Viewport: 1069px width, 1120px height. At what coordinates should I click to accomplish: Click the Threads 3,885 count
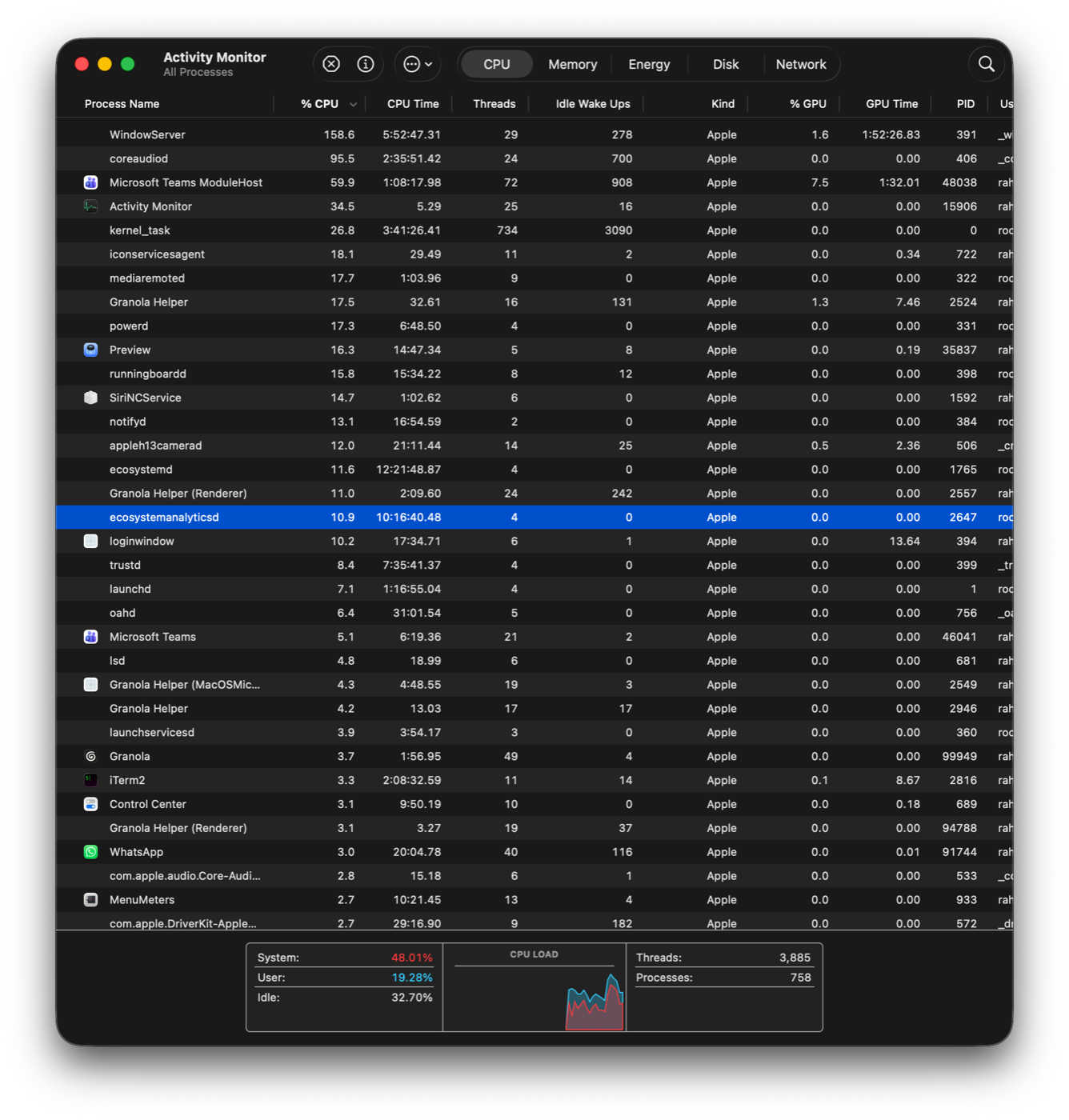coord(795,958)
